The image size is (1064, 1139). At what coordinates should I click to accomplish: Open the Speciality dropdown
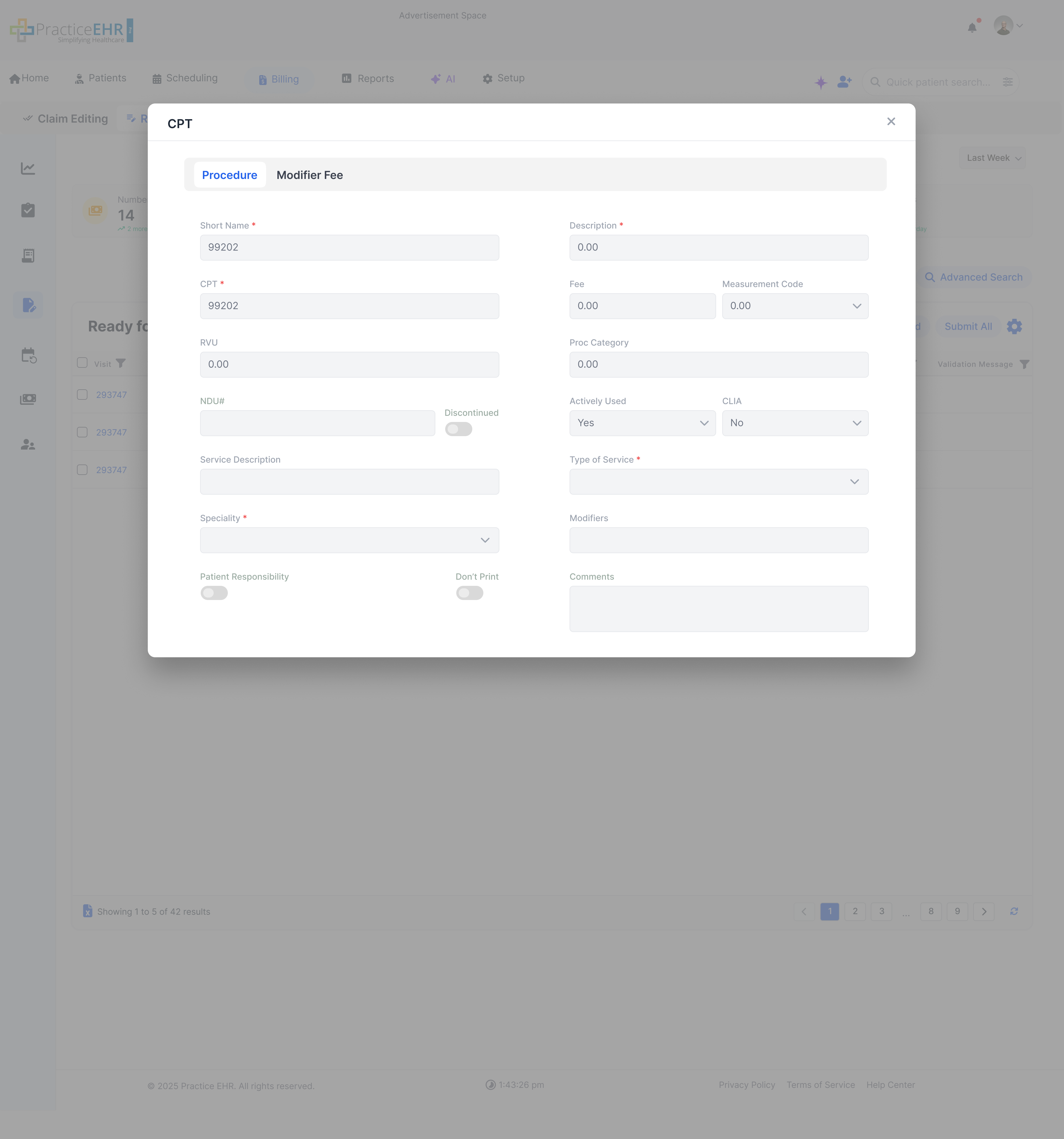[x=349, y=540]
